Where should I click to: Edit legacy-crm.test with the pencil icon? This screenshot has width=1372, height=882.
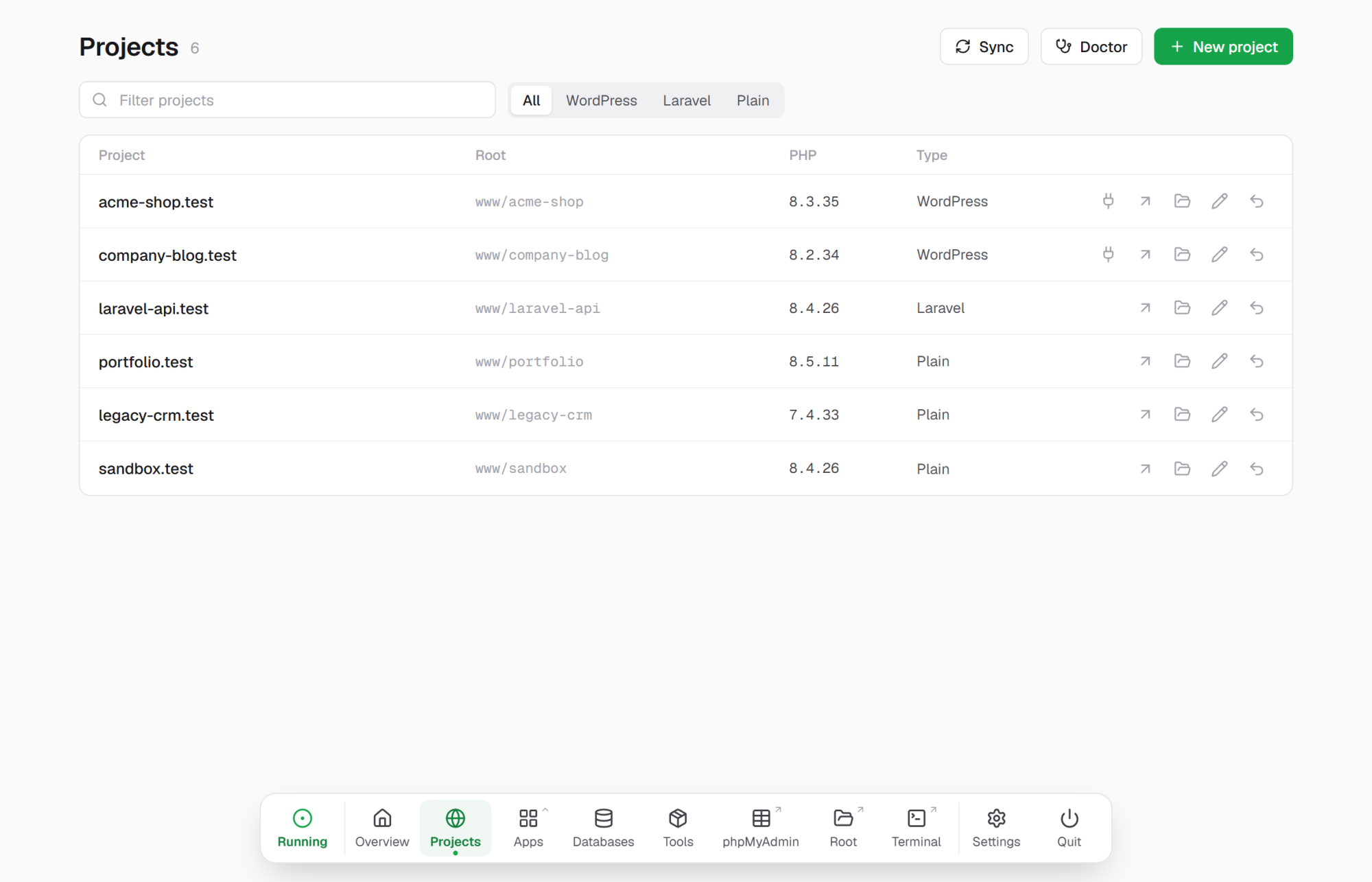click(x=1219, y=415)
